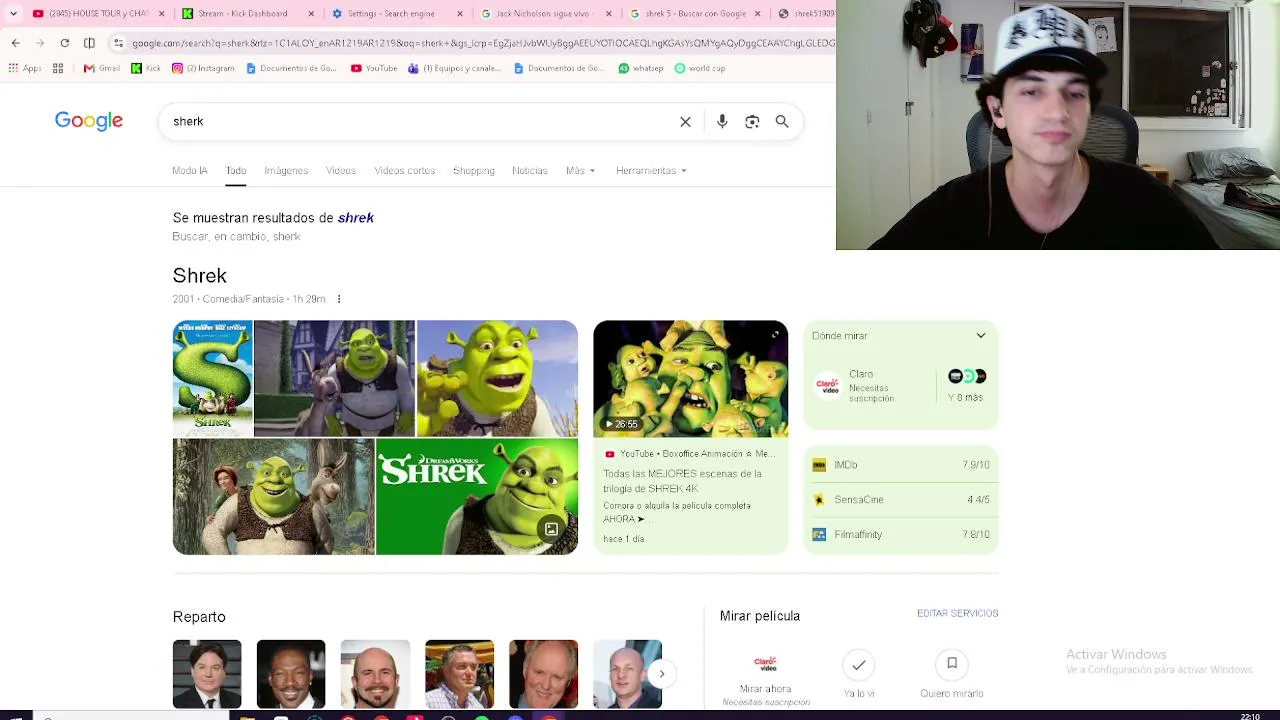
Task: Open the SensaCine 4.4/5 rating
Action: click(901, 500)
